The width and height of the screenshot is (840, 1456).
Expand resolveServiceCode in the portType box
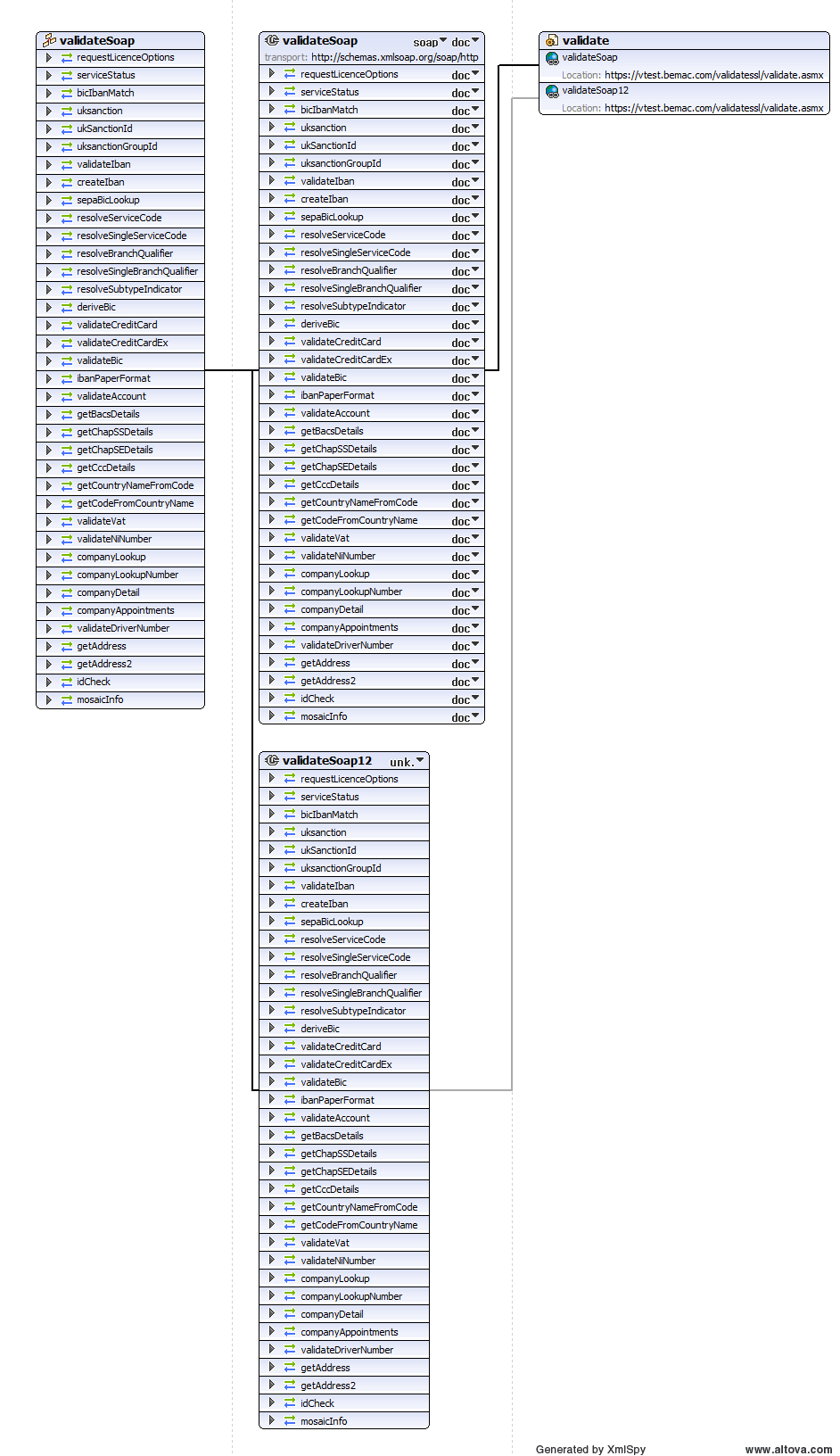49,218
